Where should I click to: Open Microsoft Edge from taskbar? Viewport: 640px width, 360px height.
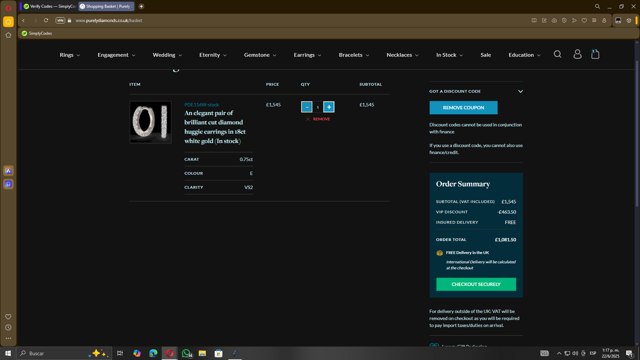(x=153, y=353)
